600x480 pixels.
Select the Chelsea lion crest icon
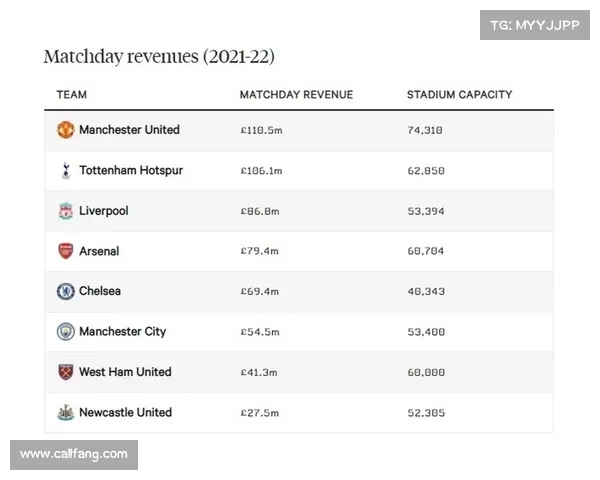point(65,291)
